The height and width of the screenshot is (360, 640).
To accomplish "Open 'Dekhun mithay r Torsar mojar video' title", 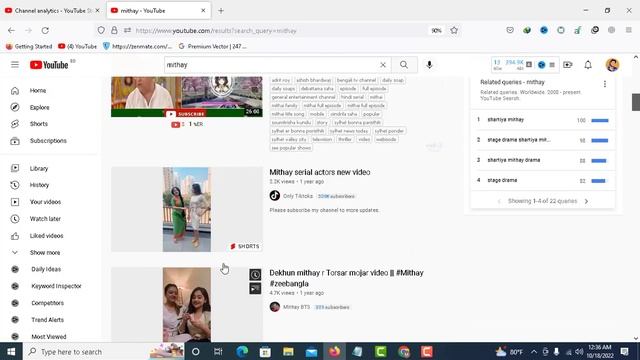I will pyautogui.click(x=346, y=278).
